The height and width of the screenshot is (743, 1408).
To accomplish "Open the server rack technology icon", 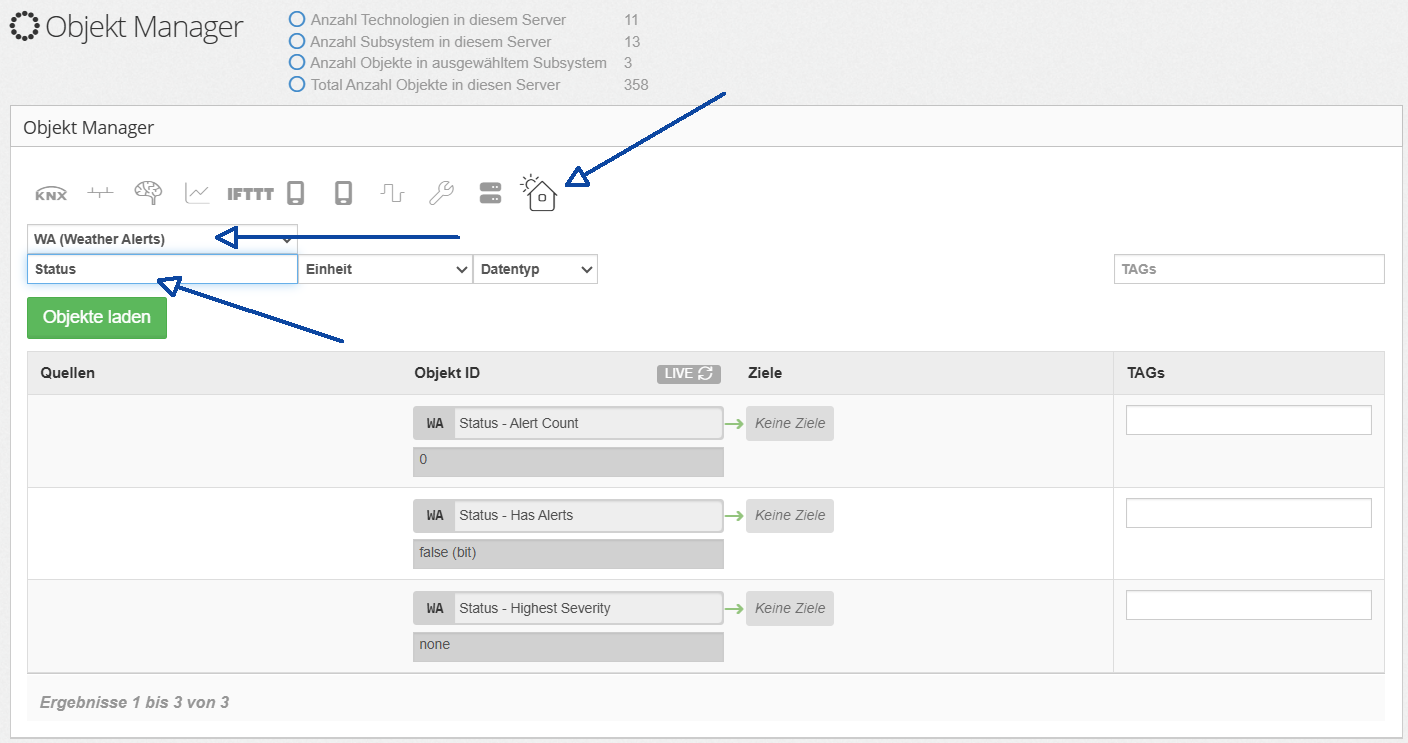I will 490,193.
